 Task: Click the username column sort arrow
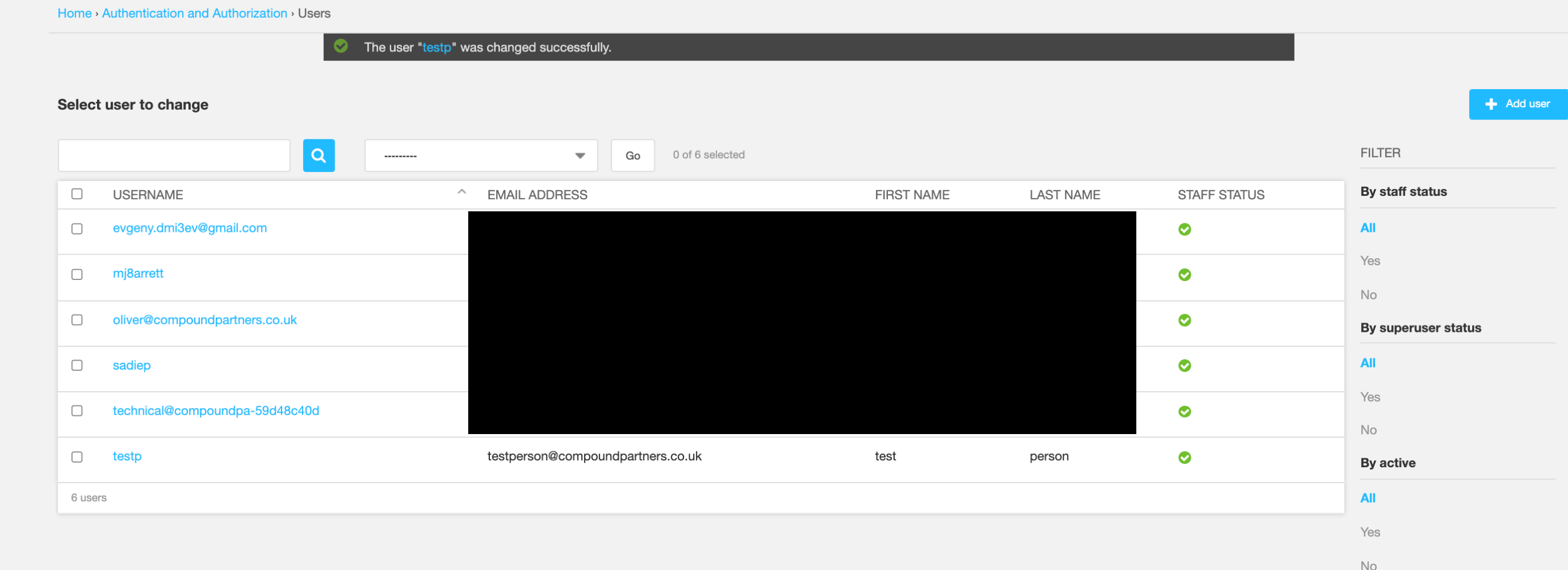coord(461,192)
